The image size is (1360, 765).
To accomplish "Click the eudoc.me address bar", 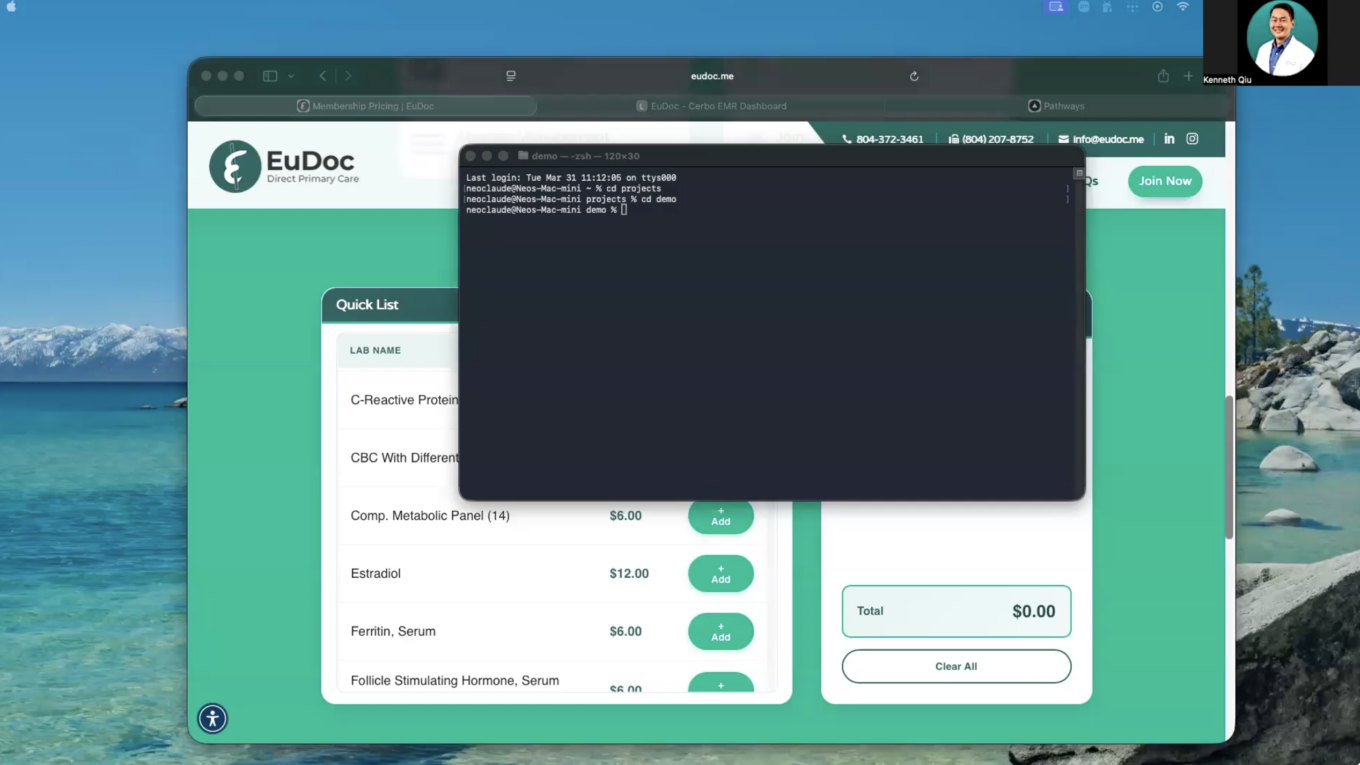I will 711,76.
